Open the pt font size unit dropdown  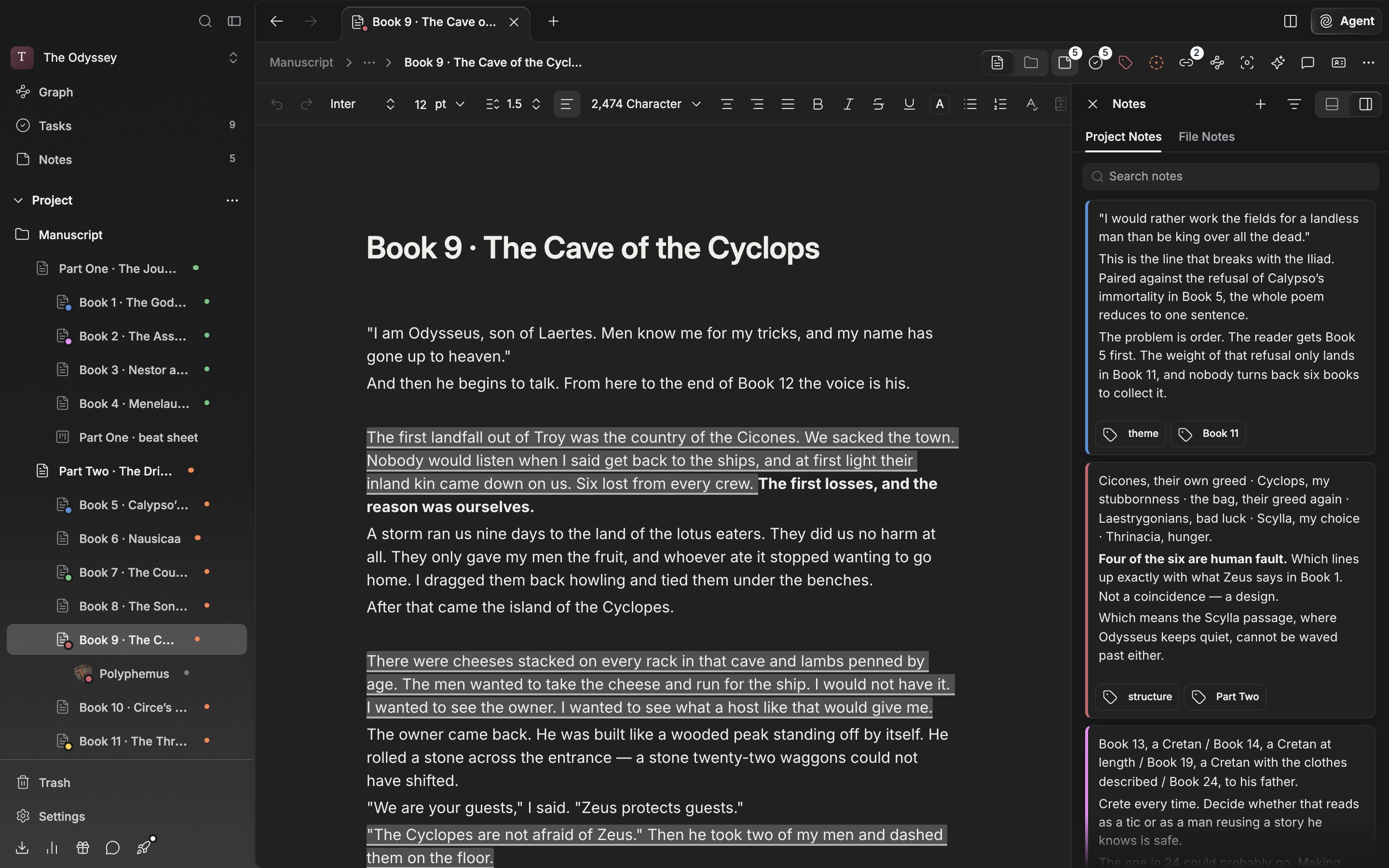(x=449, y=104)
